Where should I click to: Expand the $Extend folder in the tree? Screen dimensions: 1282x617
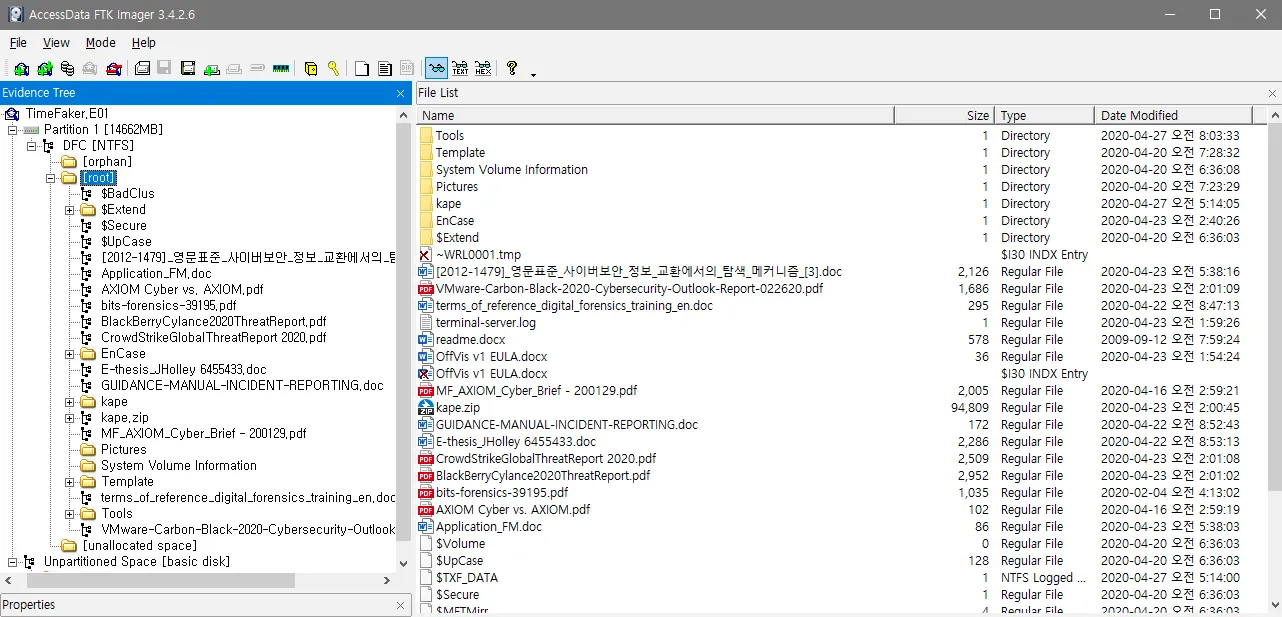pos(70,210)
